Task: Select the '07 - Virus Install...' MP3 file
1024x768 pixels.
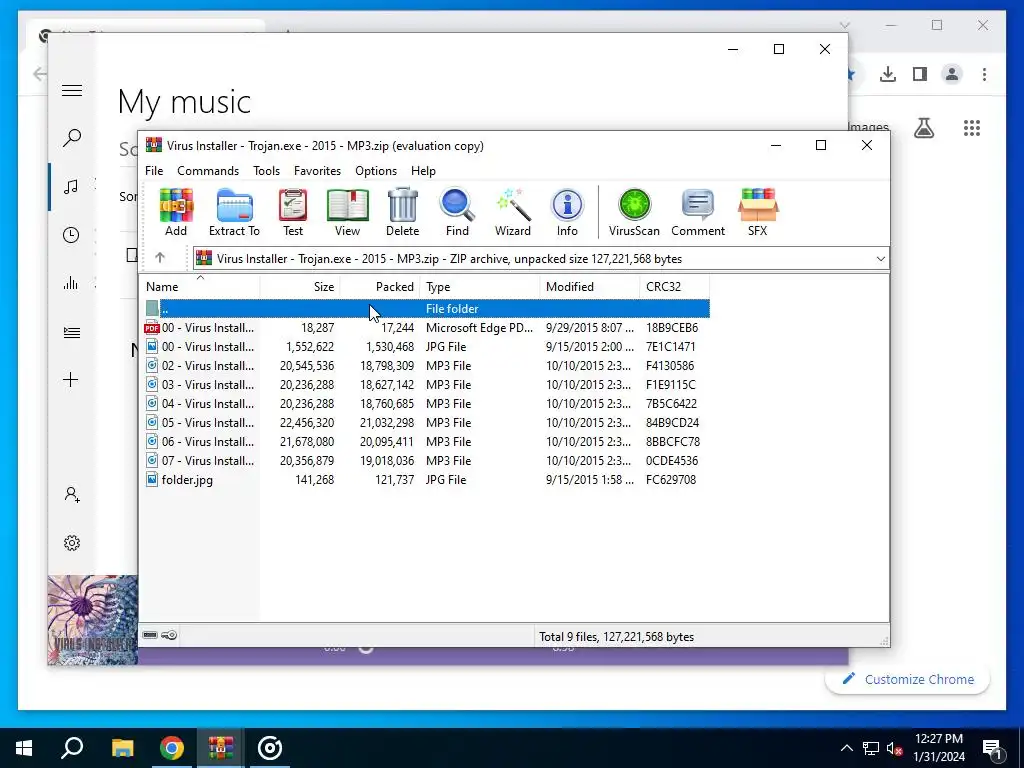Action: point(425,460)
